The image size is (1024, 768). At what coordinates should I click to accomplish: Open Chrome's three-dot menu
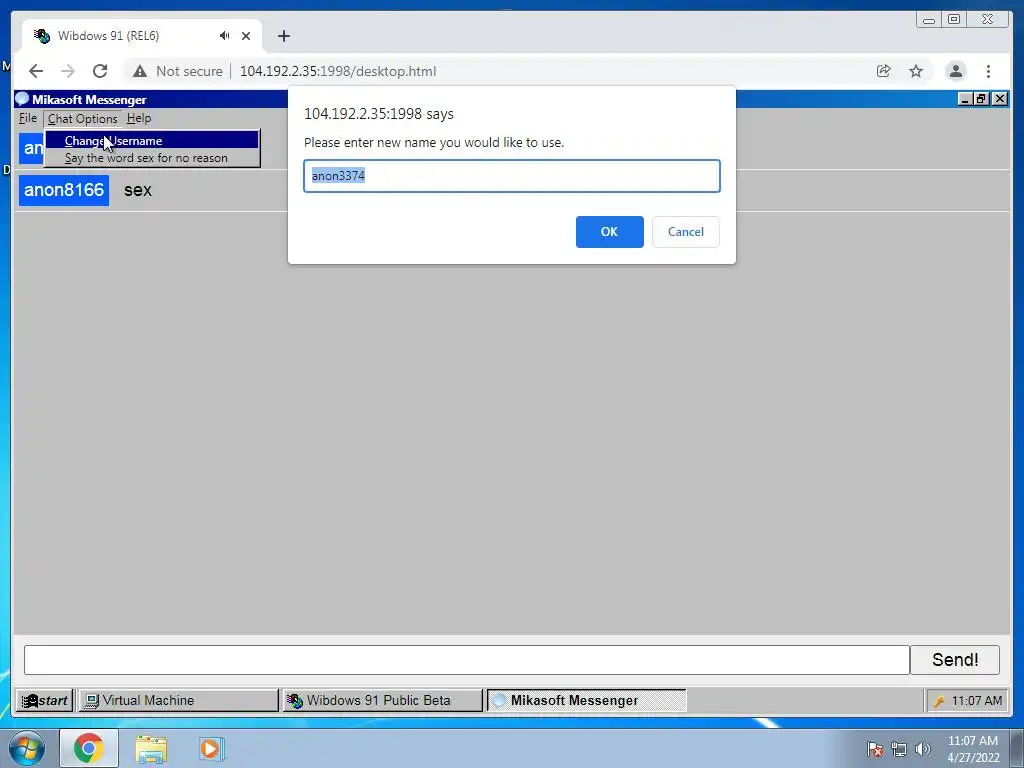click(988, 71)
